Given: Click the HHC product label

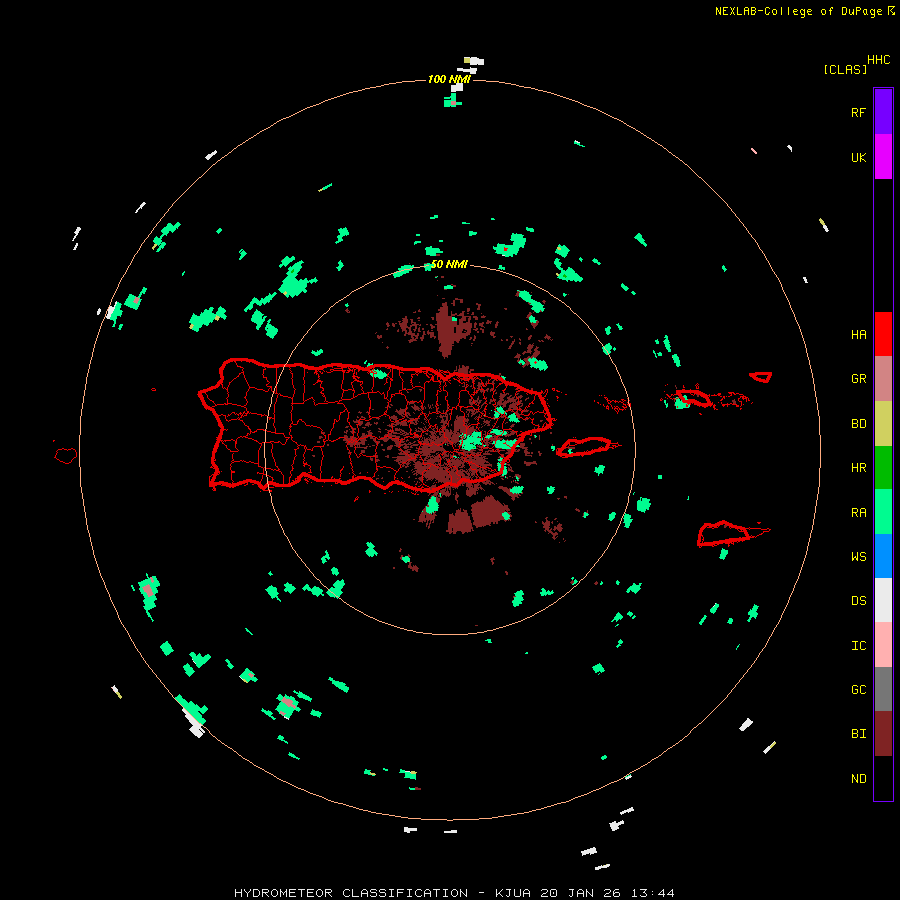Looking at the screenshot, I should coord(878,59).
